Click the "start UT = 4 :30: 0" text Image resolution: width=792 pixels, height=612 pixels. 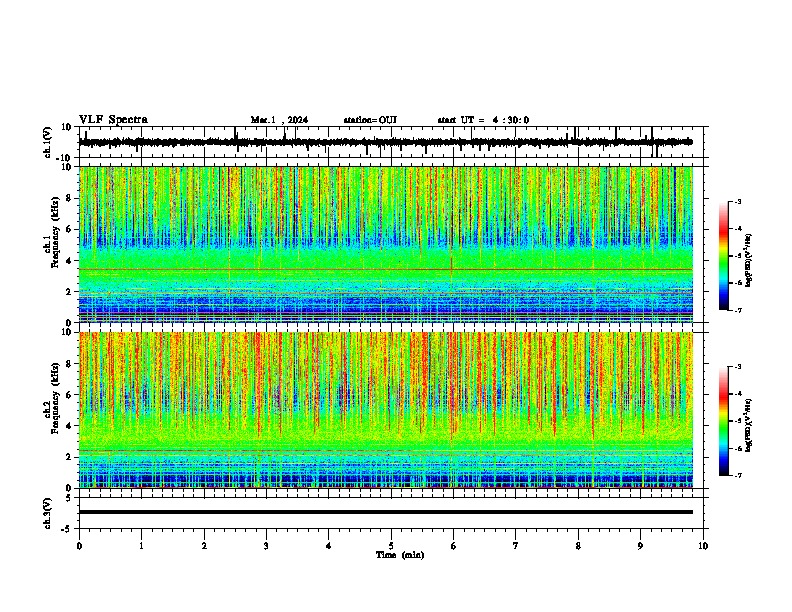pyautogui.click(x=483, y=120)
